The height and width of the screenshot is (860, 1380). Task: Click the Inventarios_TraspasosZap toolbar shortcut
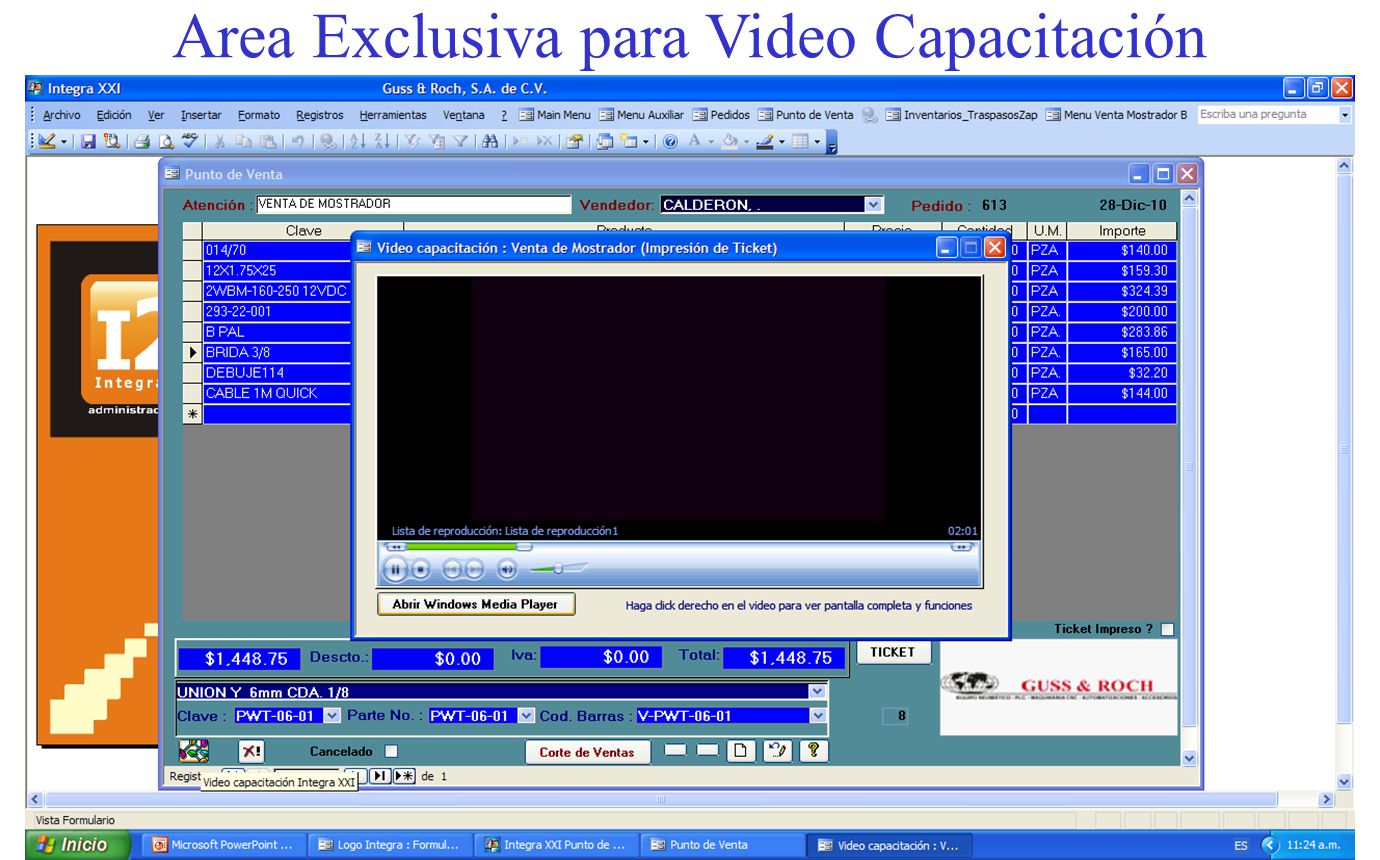click(x=962, y=115)
